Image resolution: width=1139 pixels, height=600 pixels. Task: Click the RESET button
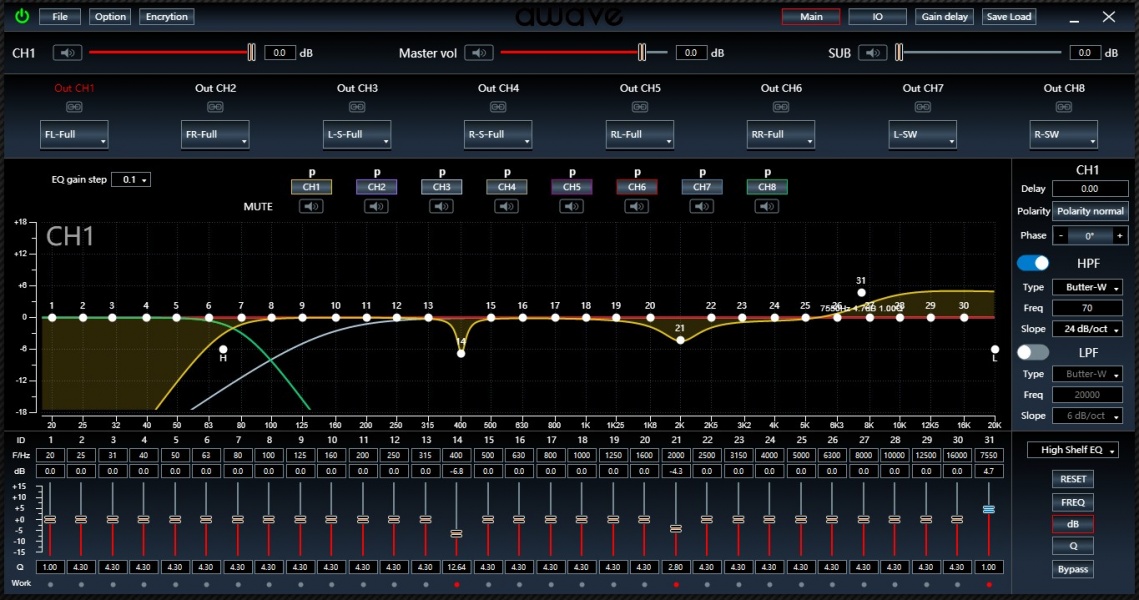tap(1072, 480)
